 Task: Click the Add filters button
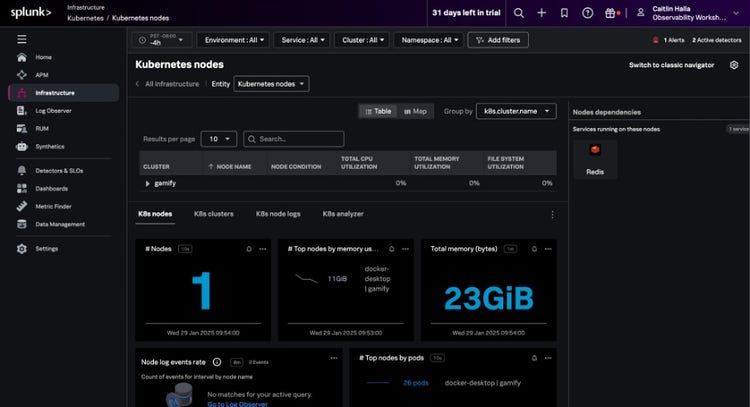coord(497,40)
